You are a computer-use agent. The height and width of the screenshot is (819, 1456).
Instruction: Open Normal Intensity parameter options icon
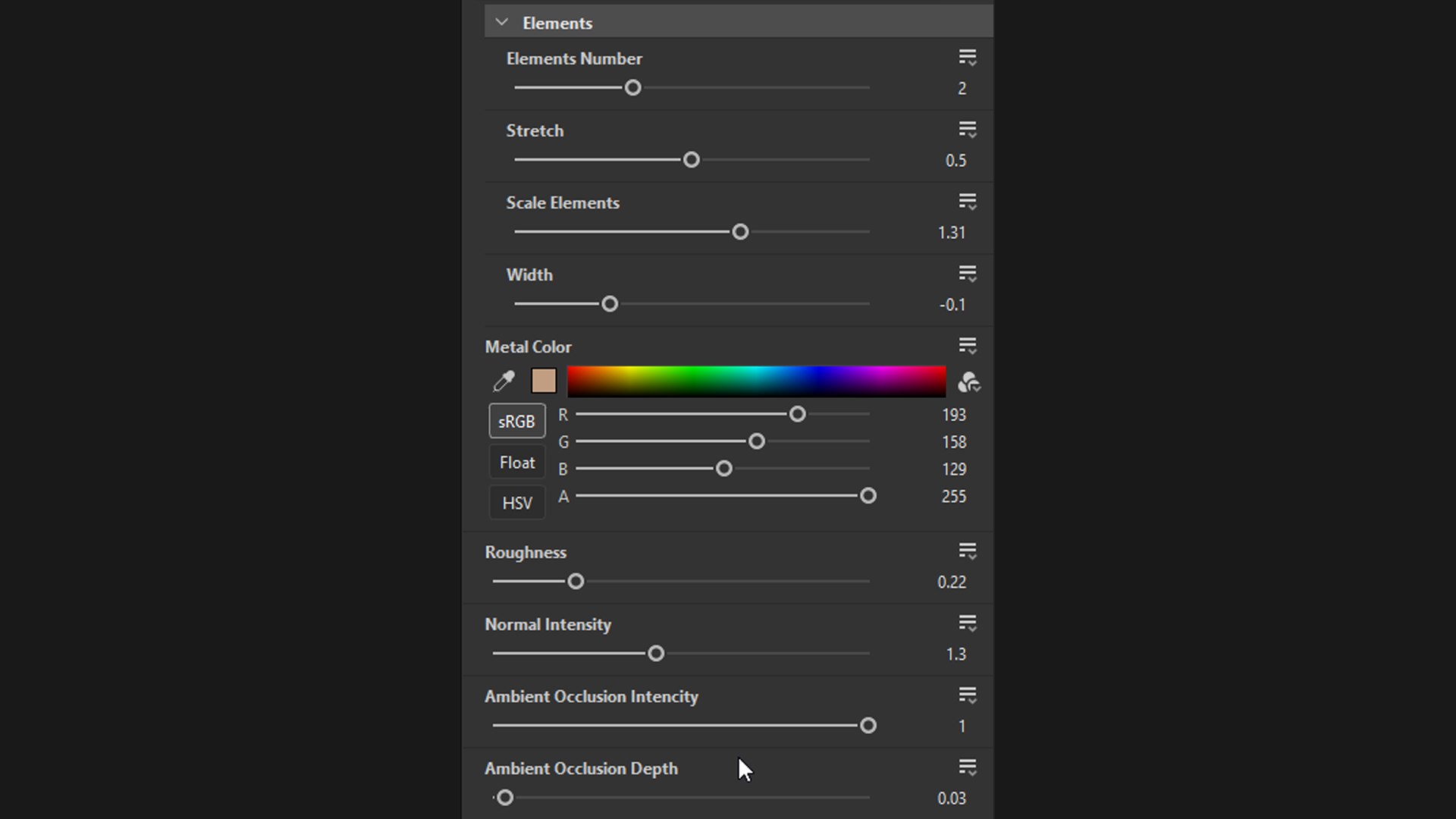[967, 623]
